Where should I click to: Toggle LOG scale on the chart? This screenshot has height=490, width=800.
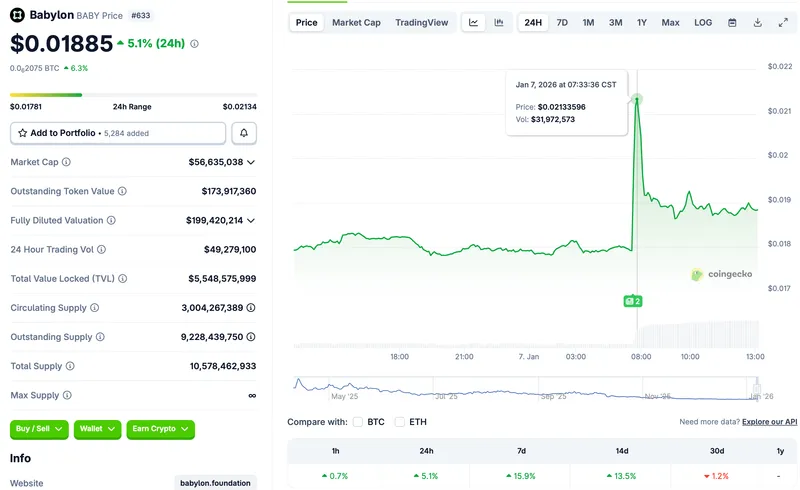coord(703,22)
